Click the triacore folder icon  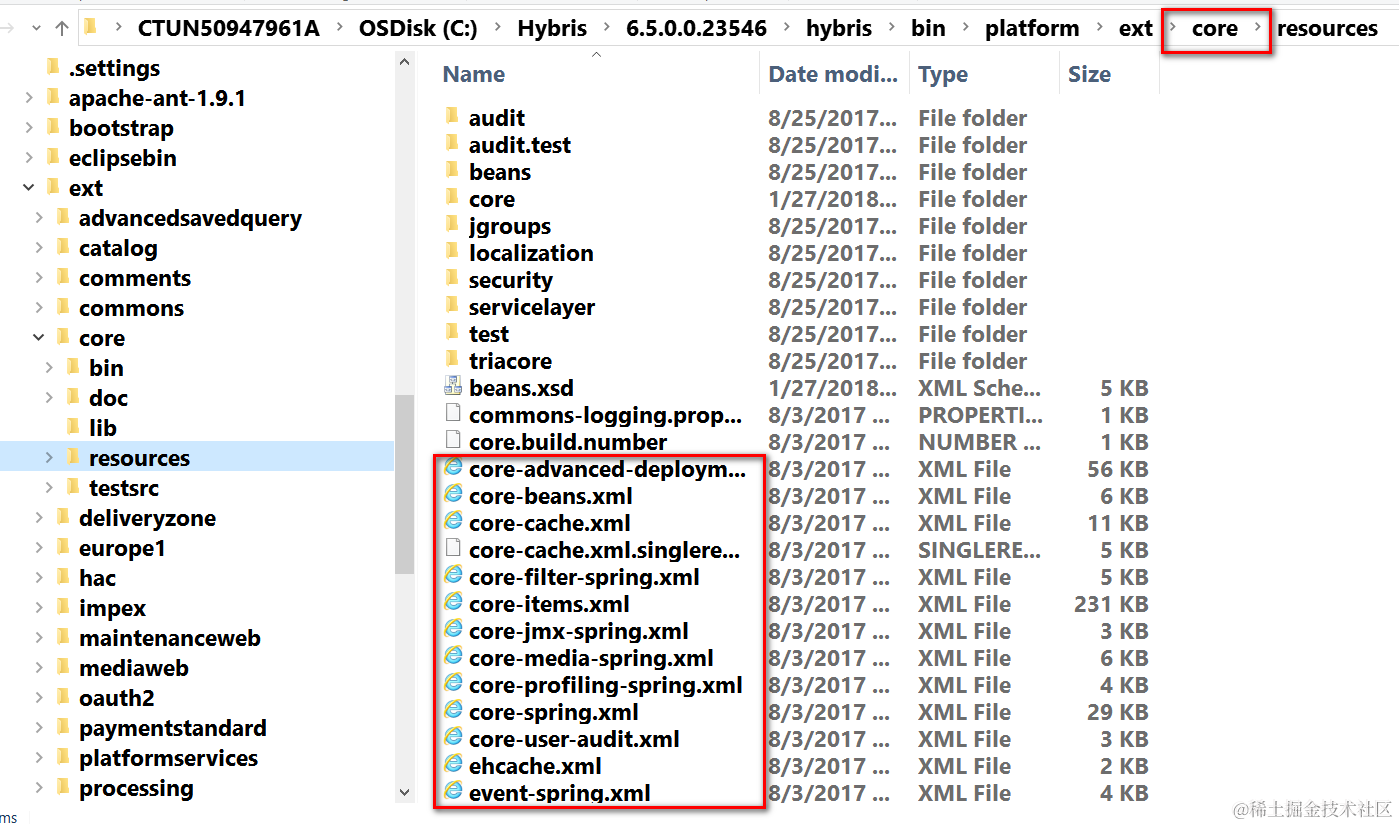pyautogui.click(x=452, y=360)
